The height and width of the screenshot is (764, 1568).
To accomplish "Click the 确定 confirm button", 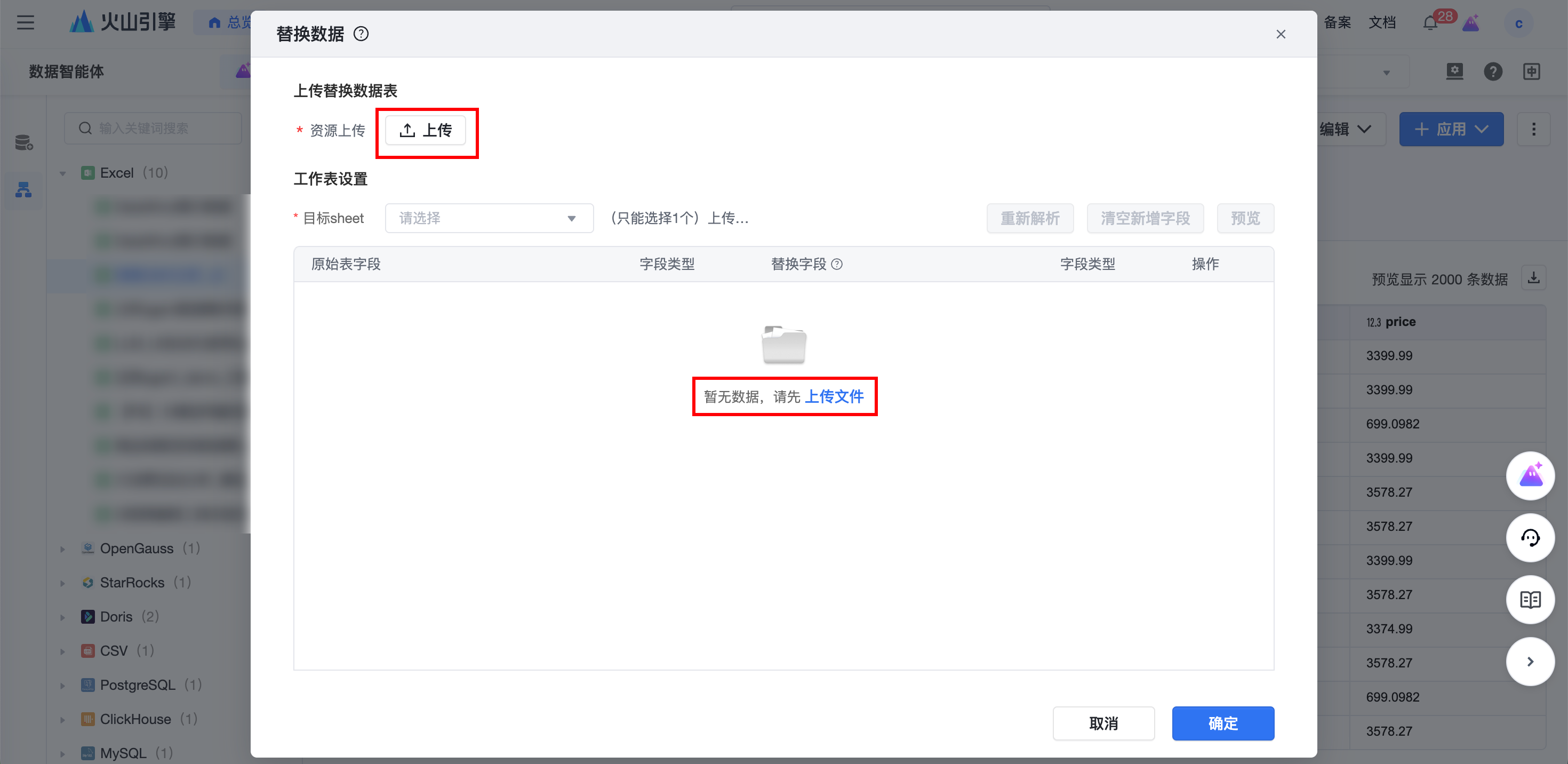I will click(1222, 723).
